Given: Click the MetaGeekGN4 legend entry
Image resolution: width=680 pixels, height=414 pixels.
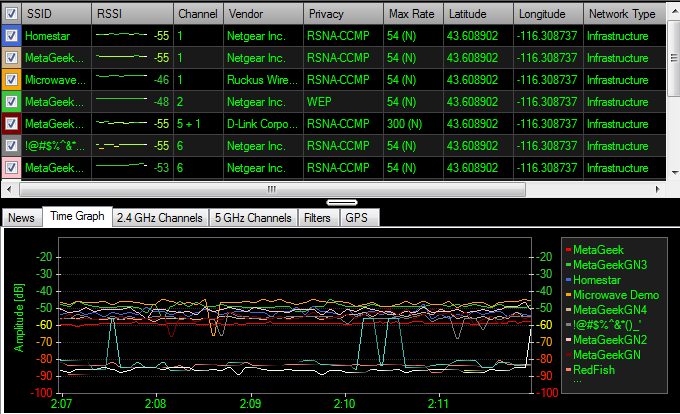Looking at the screenshot, I should 606,310.
